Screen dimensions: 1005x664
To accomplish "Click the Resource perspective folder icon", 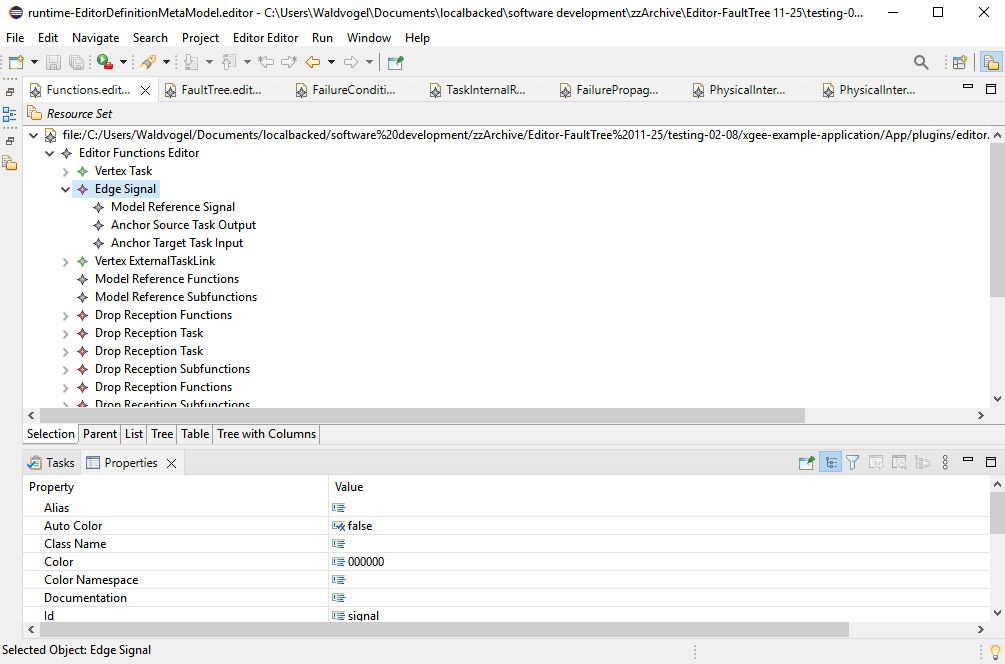I will [991, 62].
